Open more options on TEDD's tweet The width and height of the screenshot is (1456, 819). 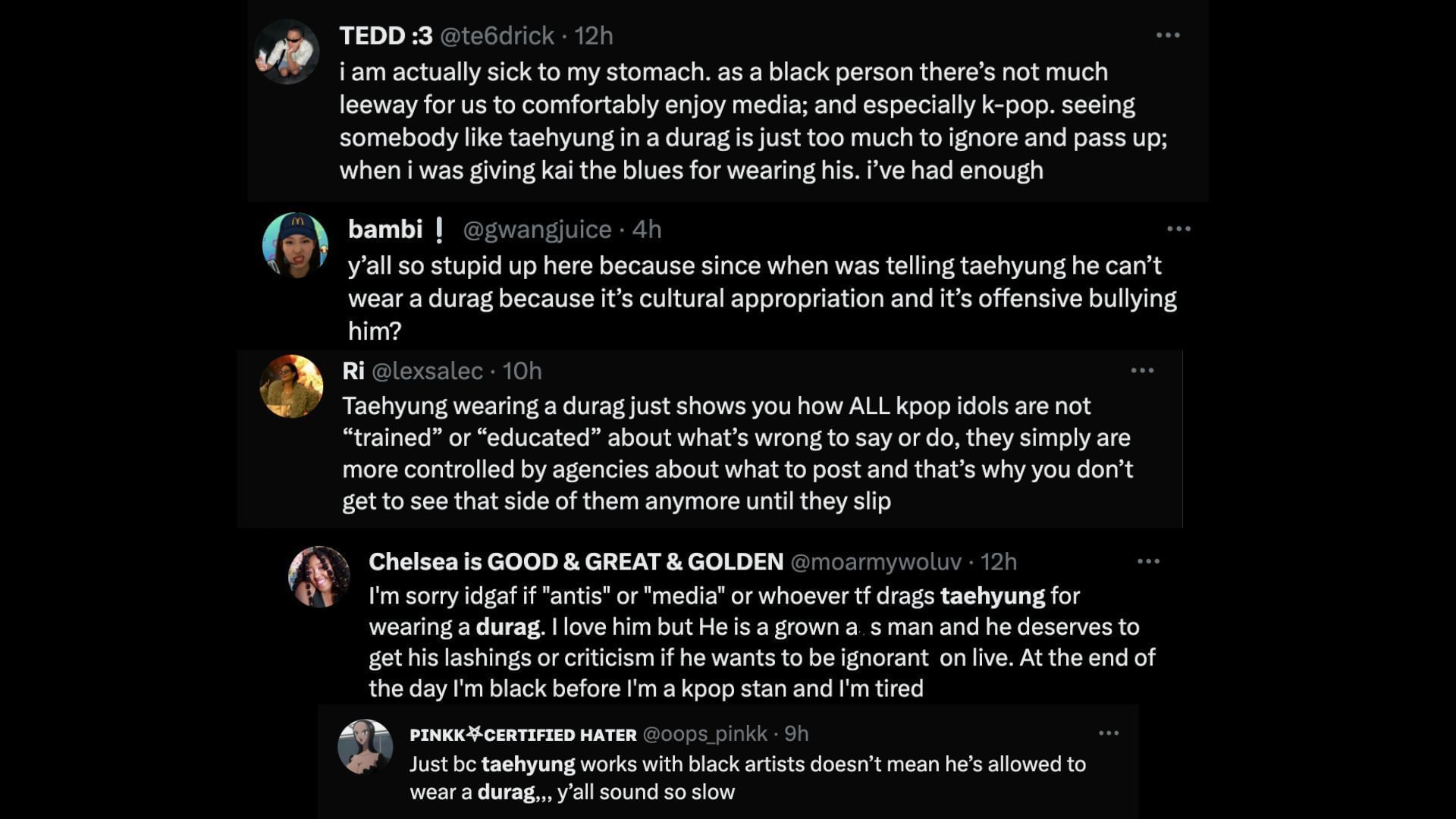[1168, 36]
